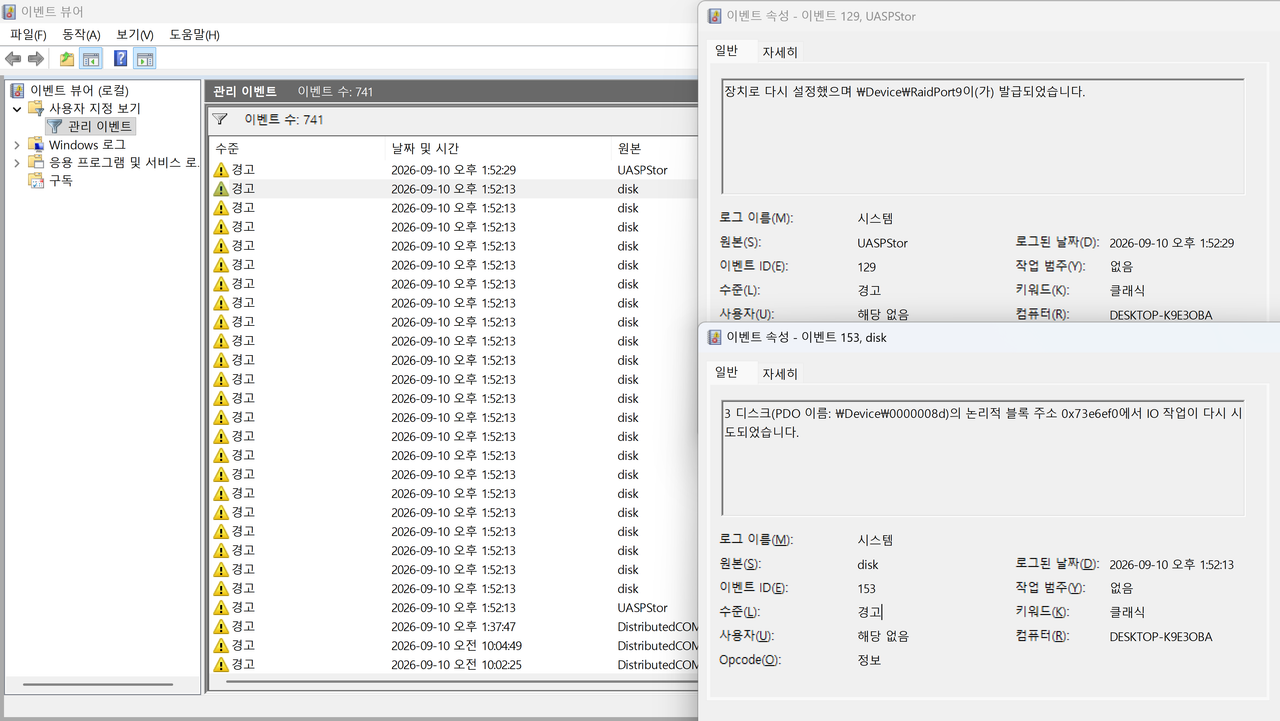Open the 동작(A) menu
This screenshot has height=721, width=1280.
81,35
